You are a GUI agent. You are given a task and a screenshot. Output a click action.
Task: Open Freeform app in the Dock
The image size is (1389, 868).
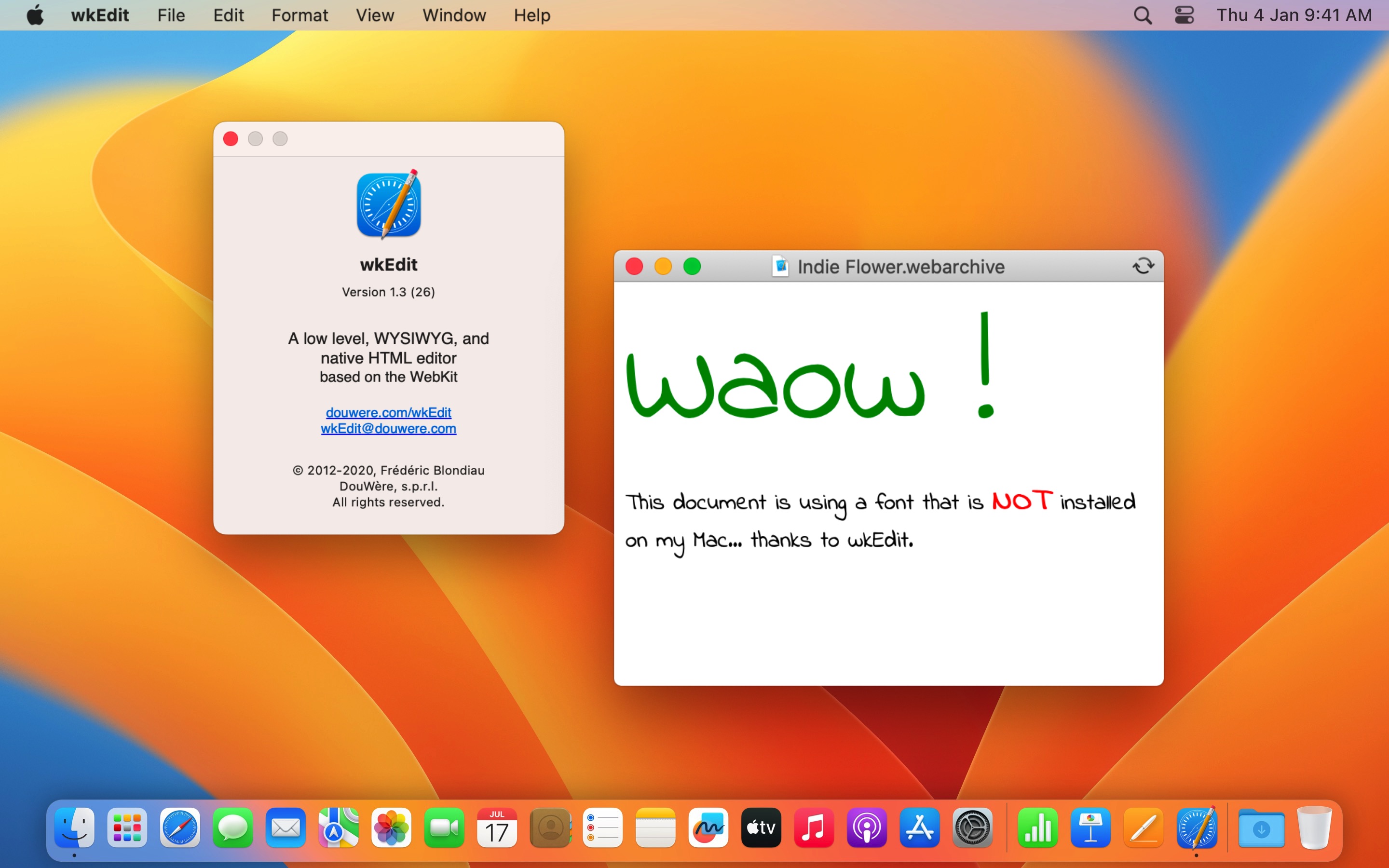coord(708,828)
